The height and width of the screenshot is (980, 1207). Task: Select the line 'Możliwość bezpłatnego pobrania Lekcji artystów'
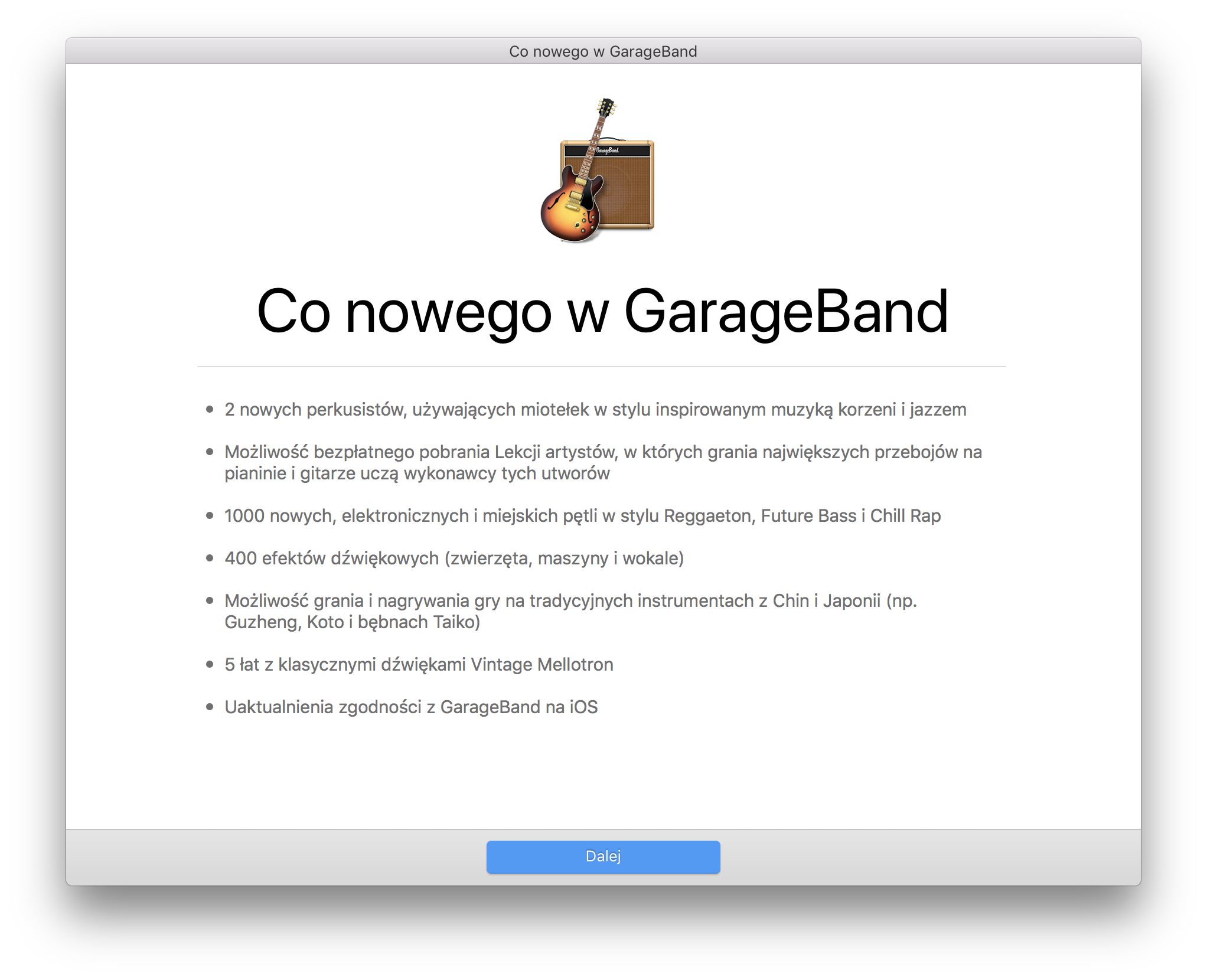(x=603, y=462)
